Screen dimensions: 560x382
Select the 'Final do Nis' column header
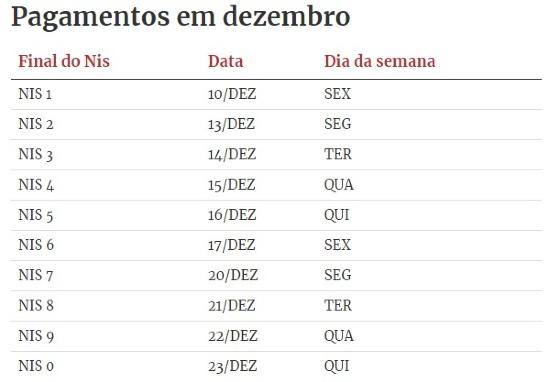[64, 61]
